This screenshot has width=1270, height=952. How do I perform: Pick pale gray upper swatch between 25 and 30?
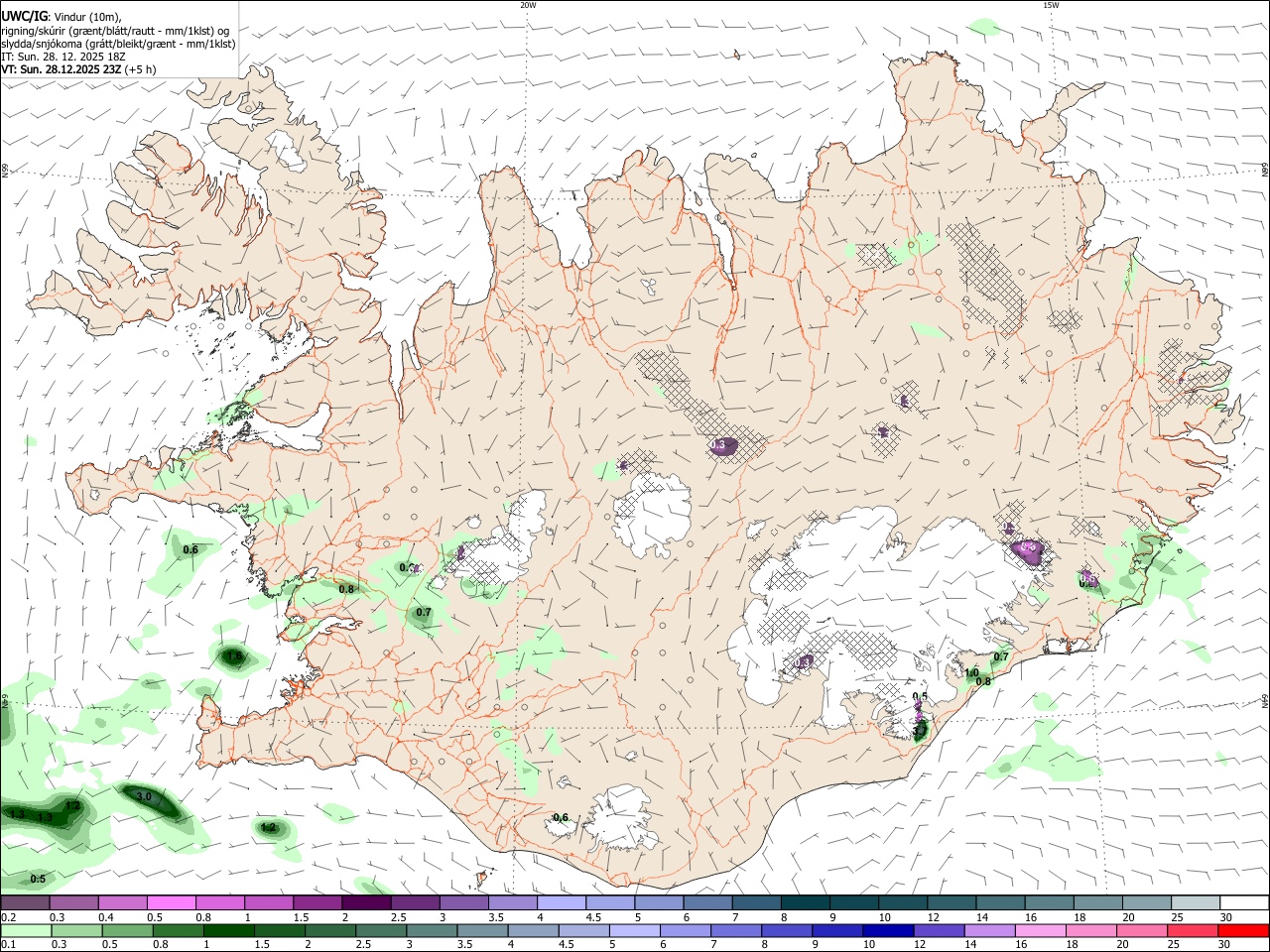pos(1197,903)
